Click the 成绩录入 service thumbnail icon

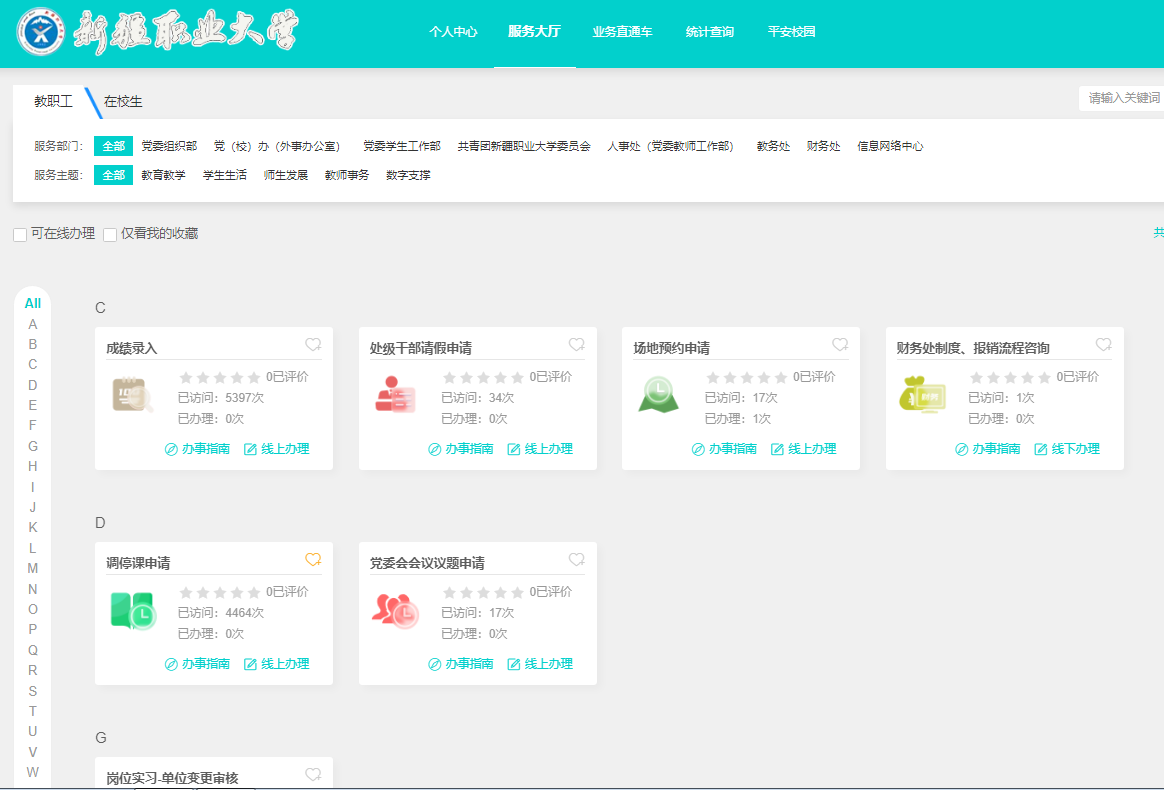coord(132,396)
